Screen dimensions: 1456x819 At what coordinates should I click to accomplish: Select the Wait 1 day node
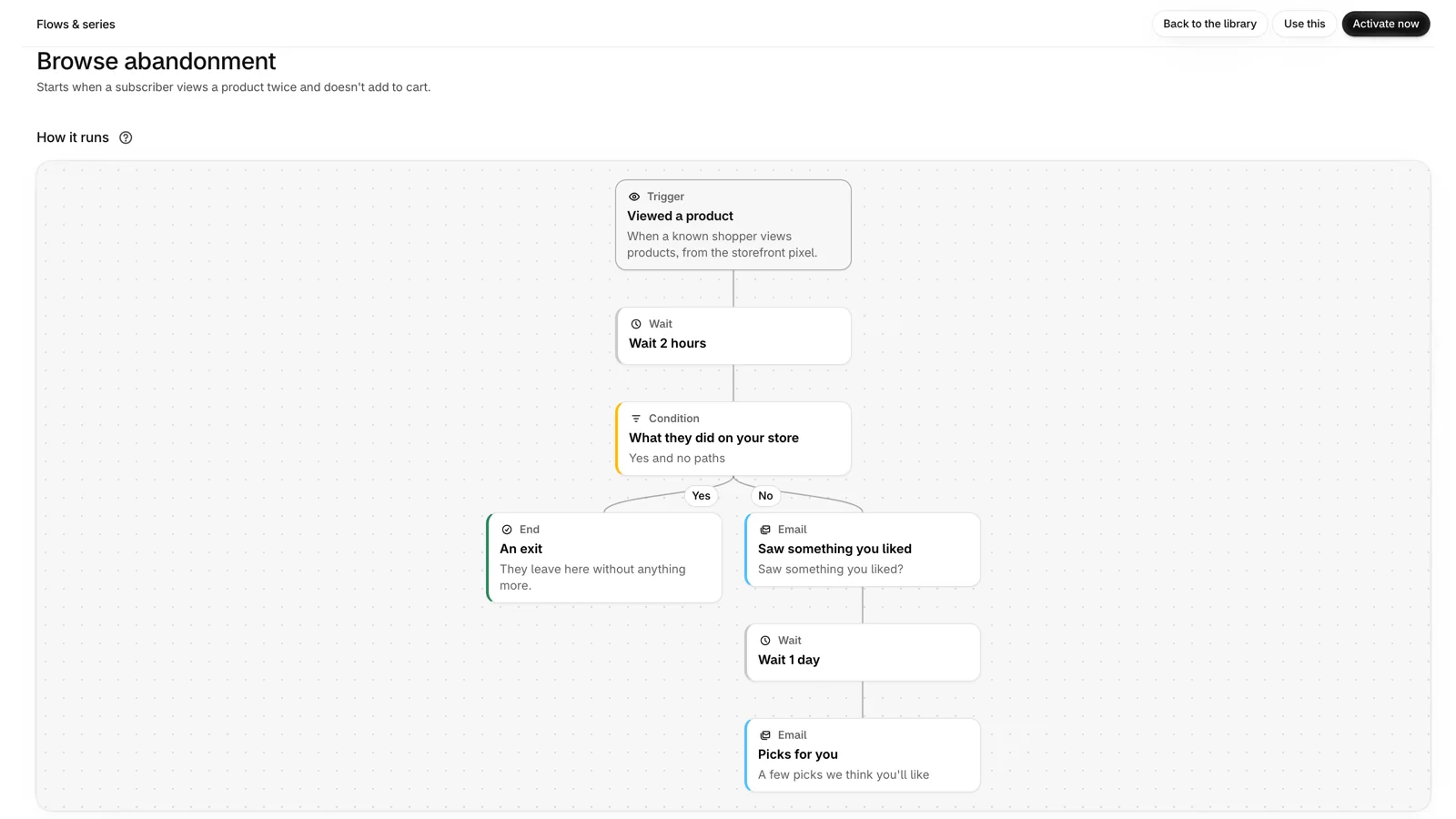coord(863,652)
